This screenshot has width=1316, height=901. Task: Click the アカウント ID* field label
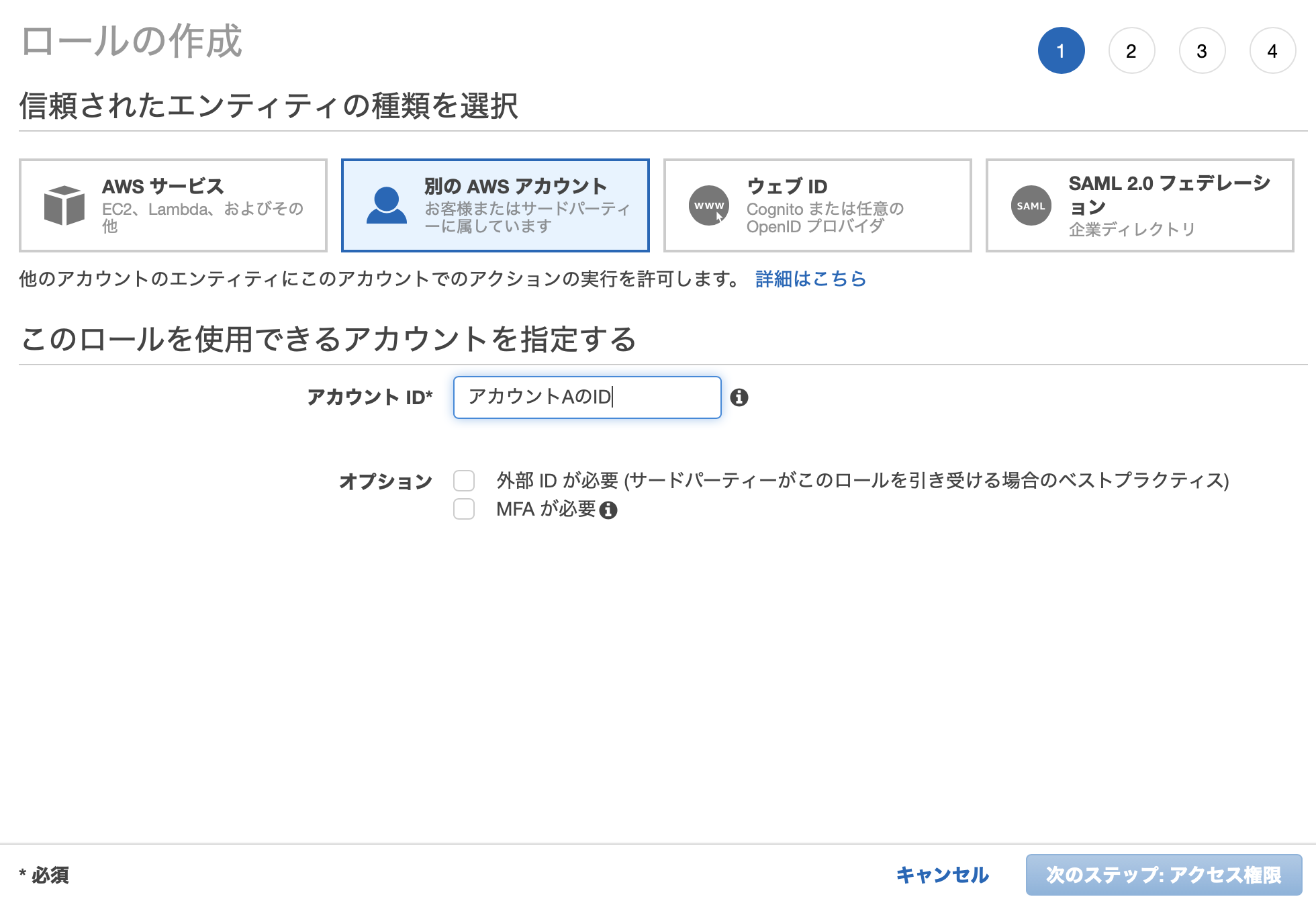click(x=370, y=397)
